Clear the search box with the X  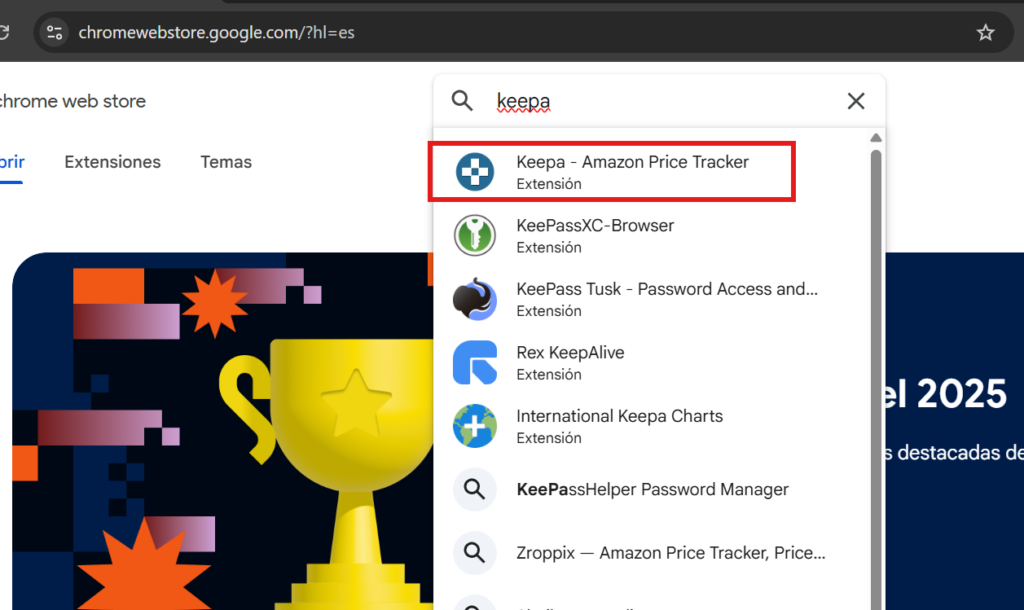point(856,101)
